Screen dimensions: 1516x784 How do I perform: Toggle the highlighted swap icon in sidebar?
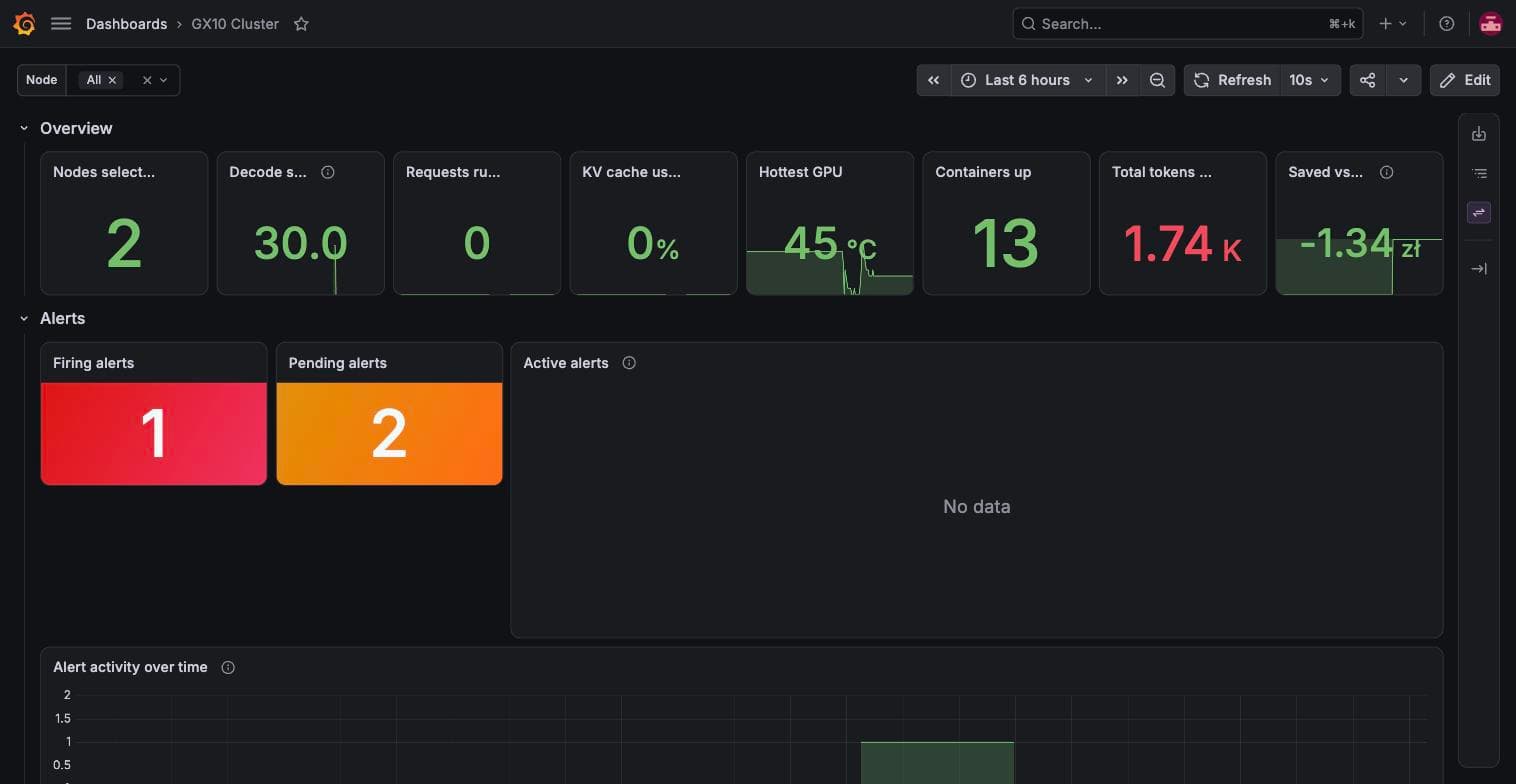coord(1479,212)
